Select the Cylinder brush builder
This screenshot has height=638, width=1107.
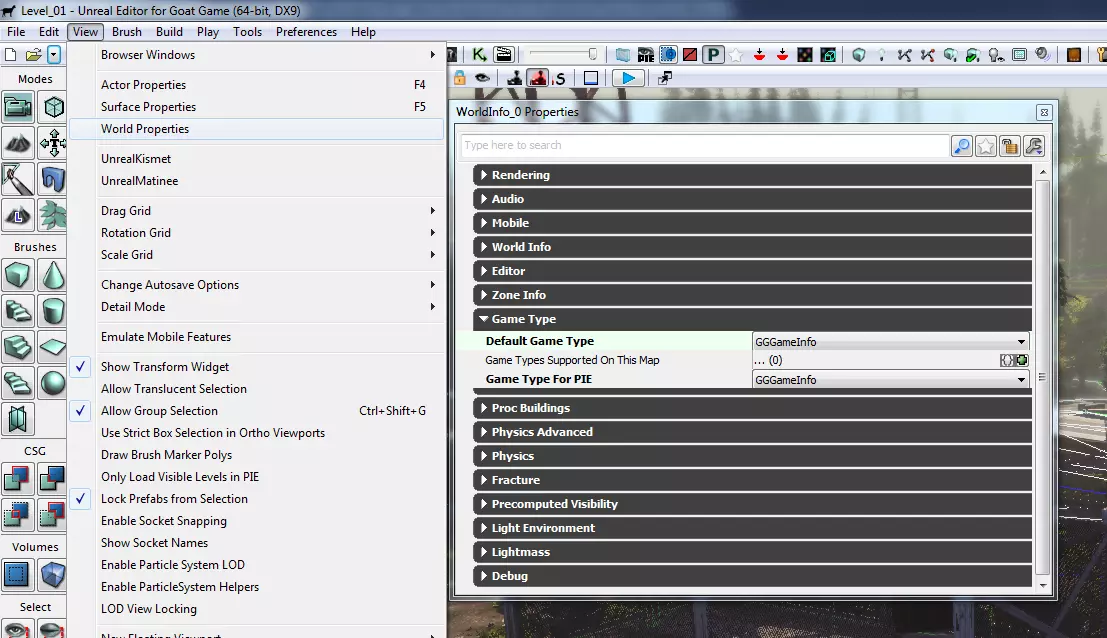click(53, 311)
